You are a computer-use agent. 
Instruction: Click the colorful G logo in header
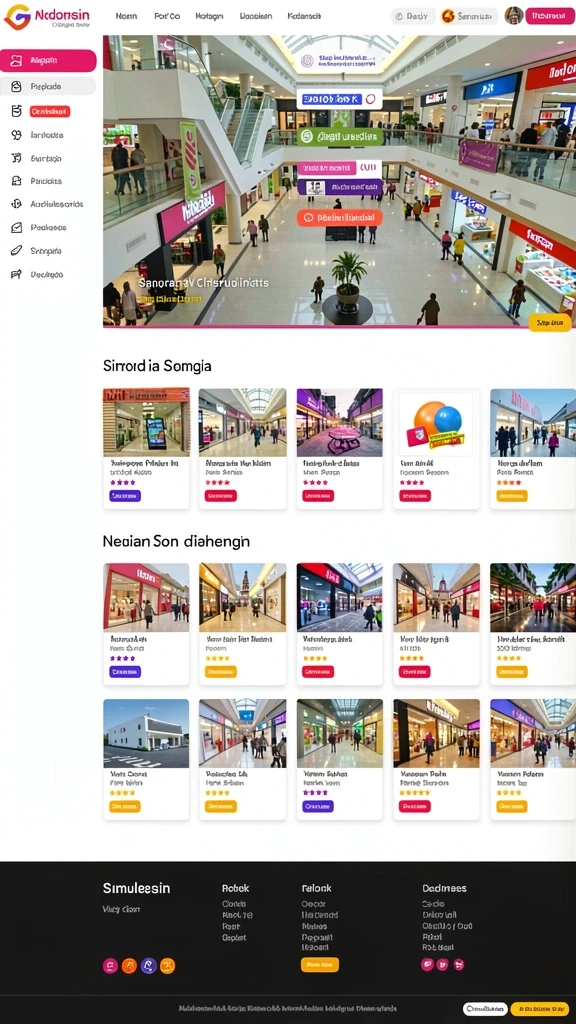(17, 17)
